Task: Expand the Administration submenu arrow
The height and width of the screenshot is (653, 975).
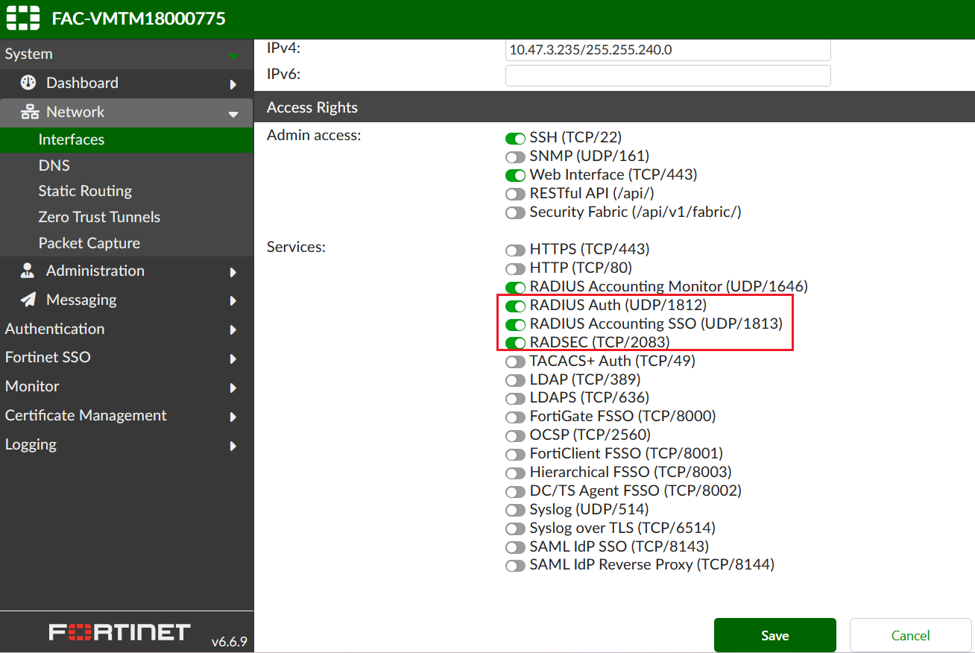Action: tap(233, 272)
